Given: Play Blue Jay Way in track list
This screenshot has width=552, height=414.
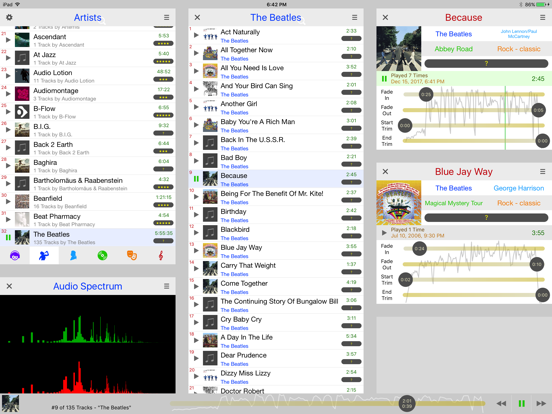Looking at the screenshot, I should [x=196, y=251].
